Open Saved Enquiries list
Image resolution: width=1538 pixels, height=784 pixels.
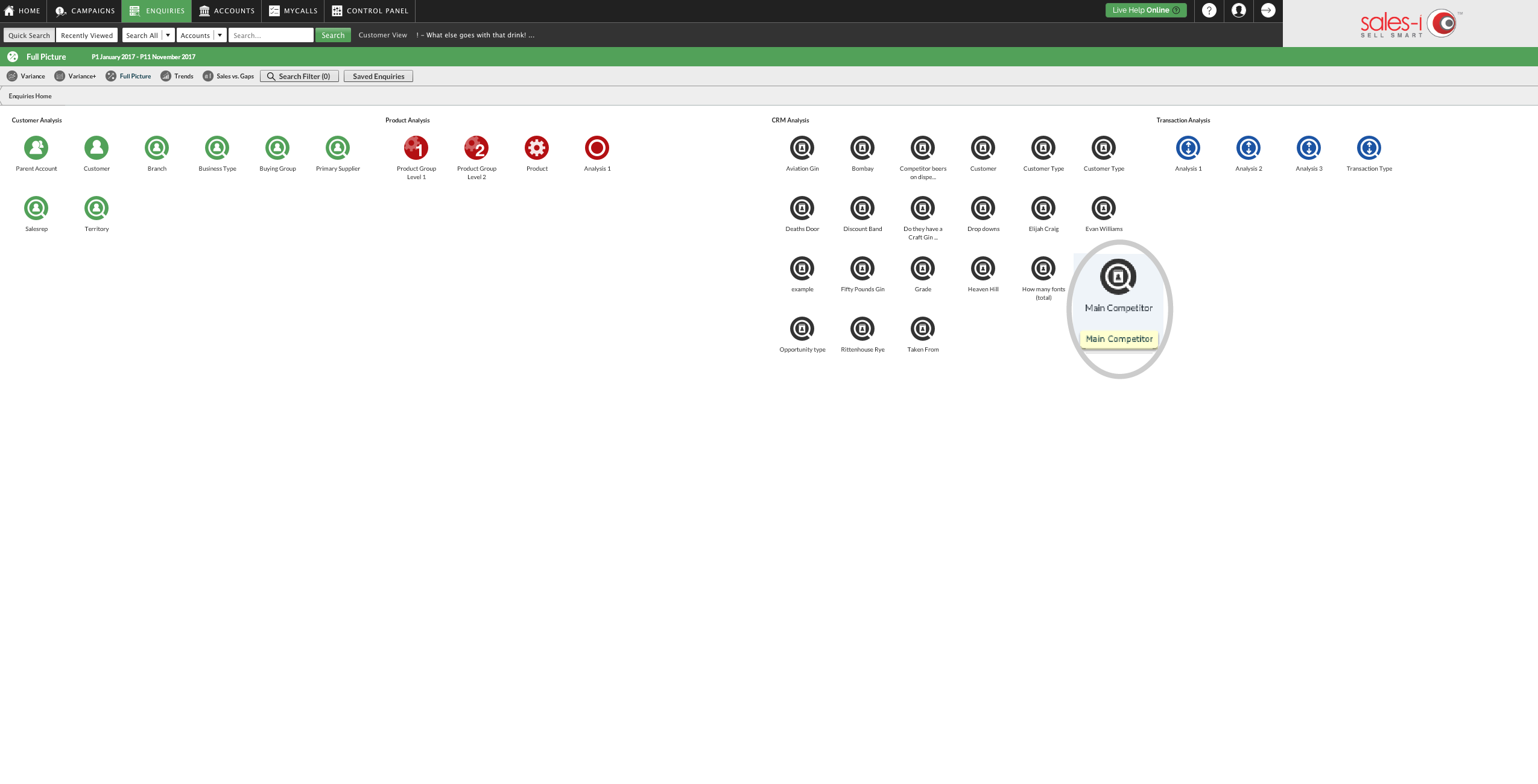pos(377,76)
